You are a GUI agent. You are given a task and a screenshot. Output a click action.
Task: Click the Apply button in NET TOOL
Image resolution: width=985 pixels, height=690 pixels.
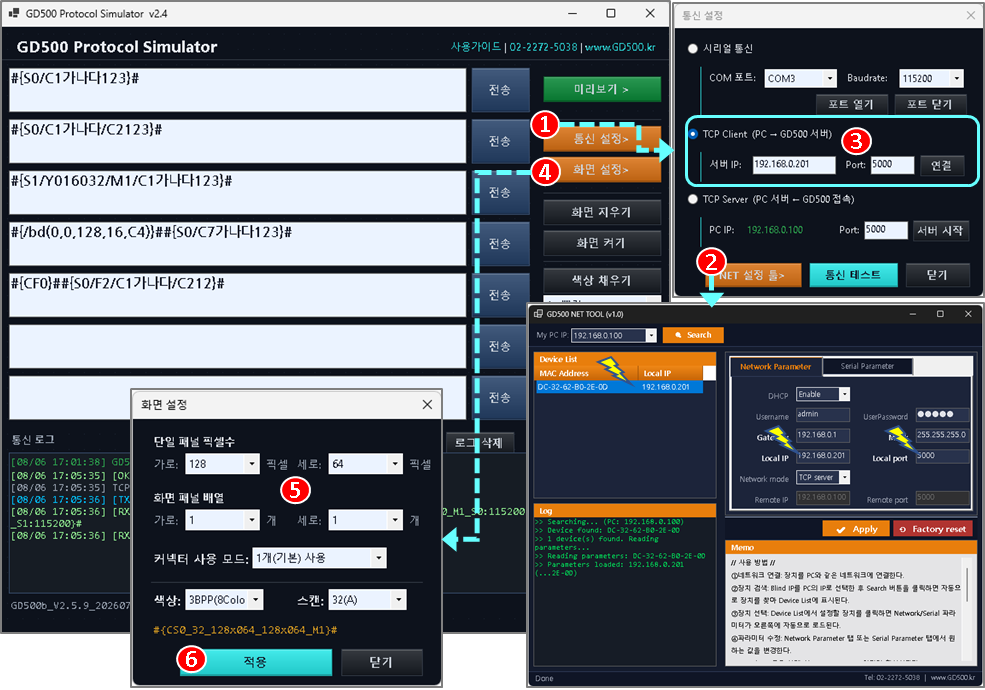(856, 529)
